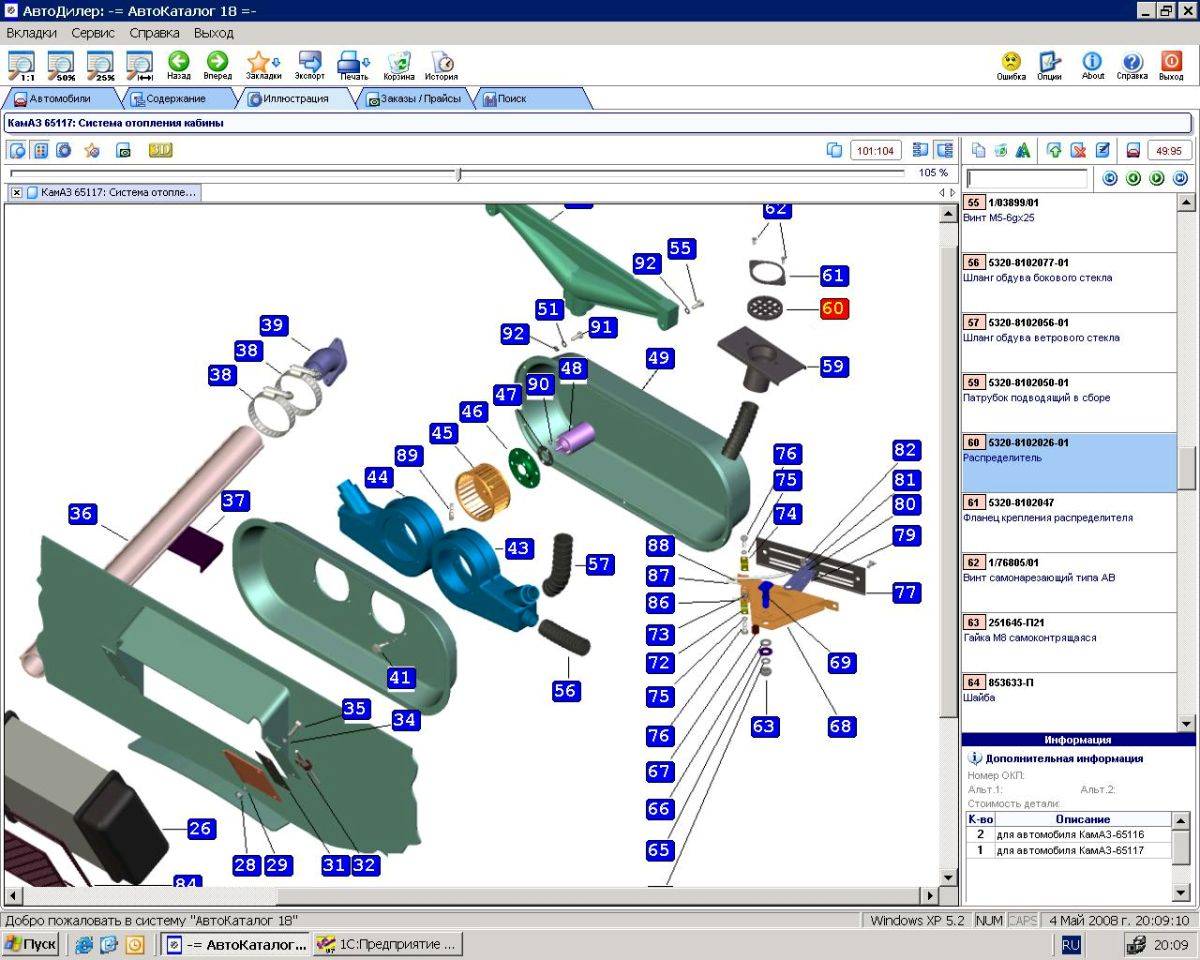This screenshot has width=1200, height=960.
Task: Toggle the highlighted second list layout icon
Action: [943, 150]
